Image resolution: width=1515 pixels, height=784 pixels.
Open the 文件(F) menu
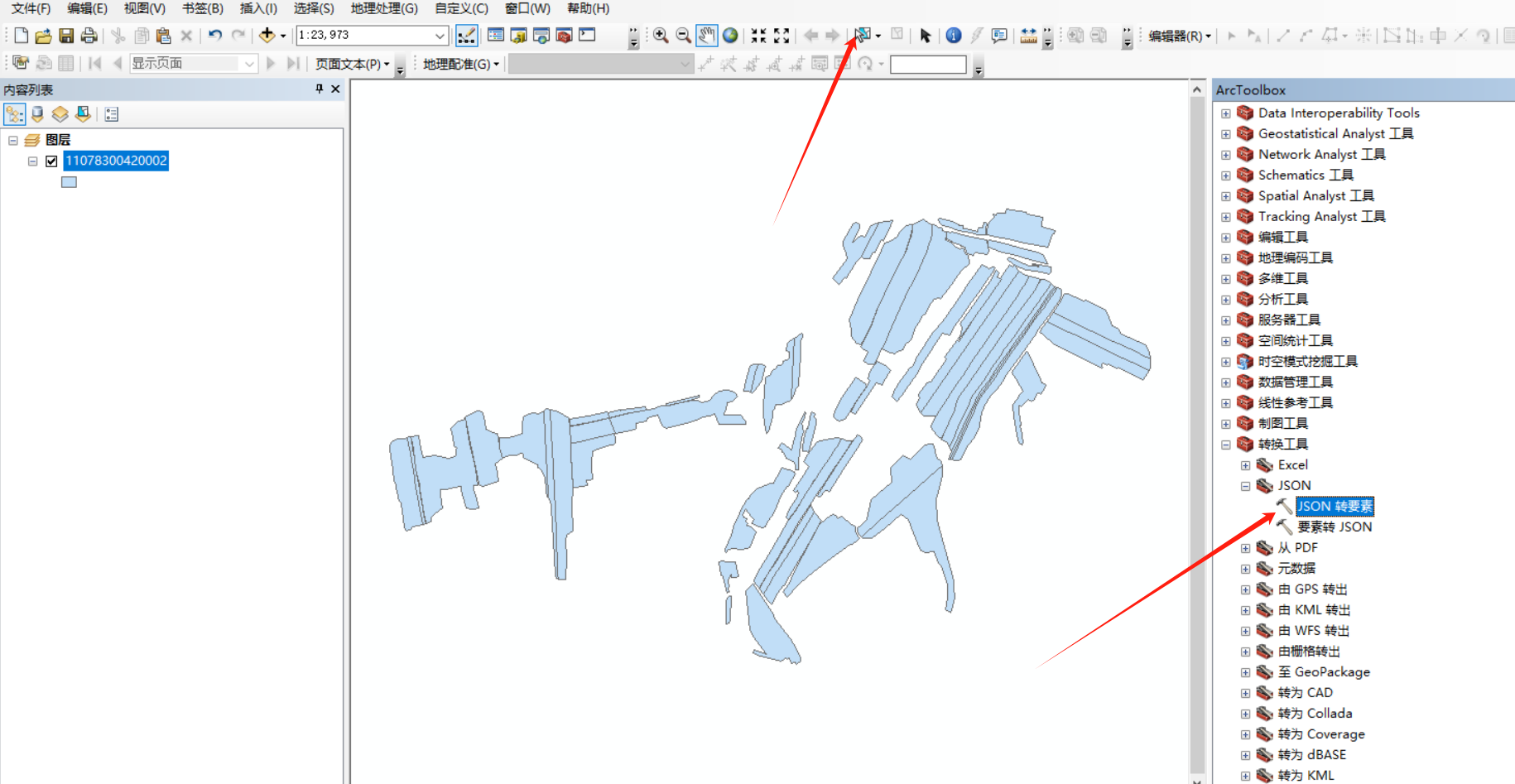coord(31,8)
